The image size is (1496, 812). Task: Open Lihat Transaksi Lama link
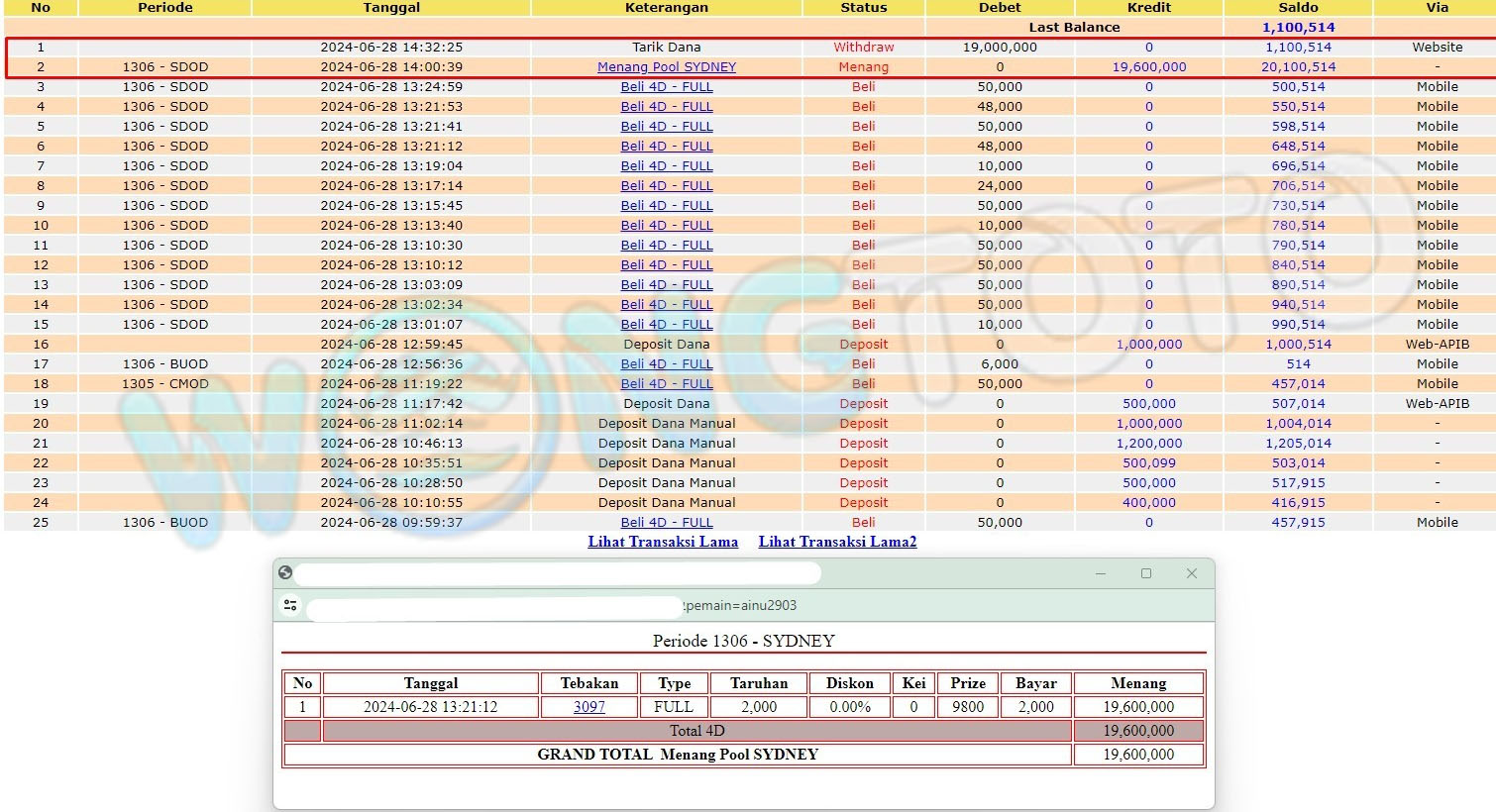[x=663, y=542]
